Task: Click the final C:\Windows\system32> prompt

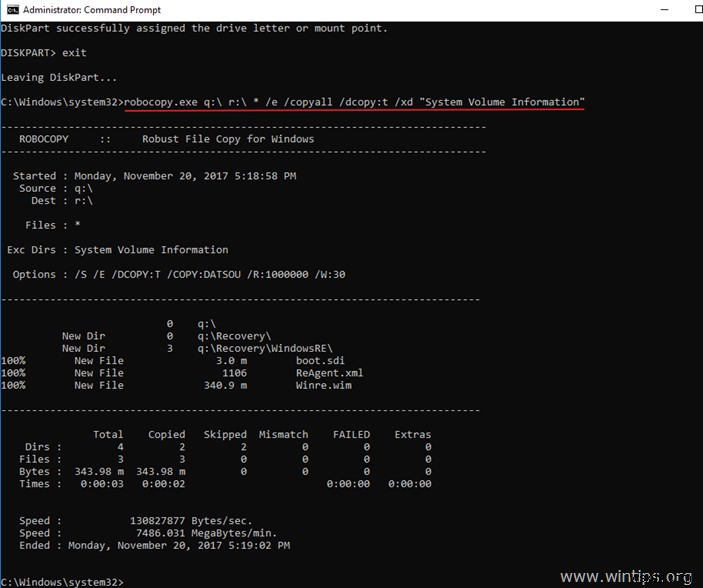Action: click(x=62, y=582)
